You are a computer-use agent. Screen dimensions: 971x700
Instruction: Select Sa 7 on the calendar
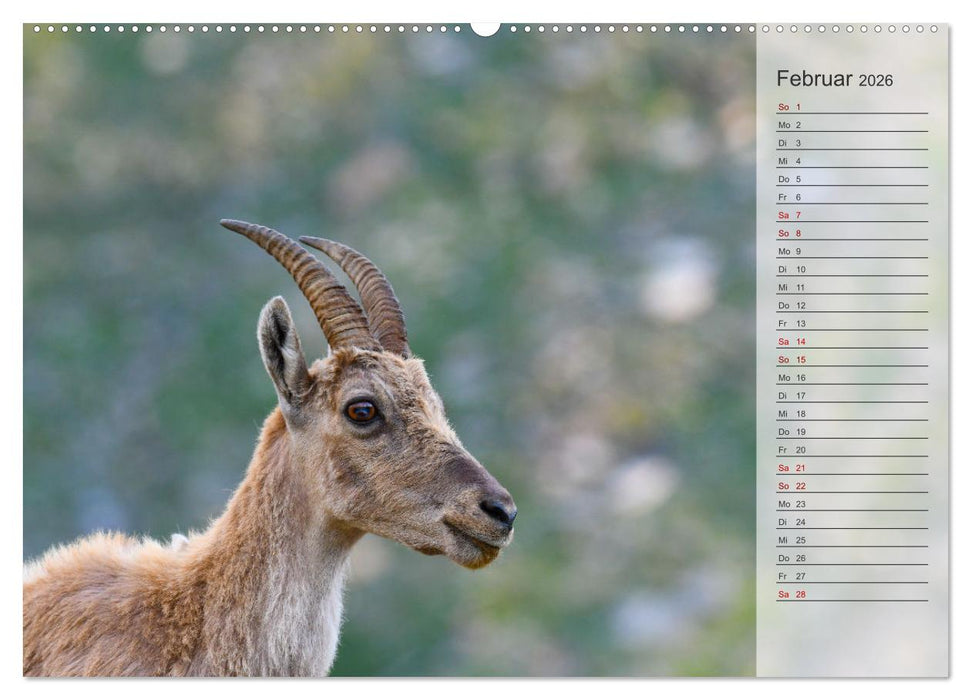[x=790, y=215]
